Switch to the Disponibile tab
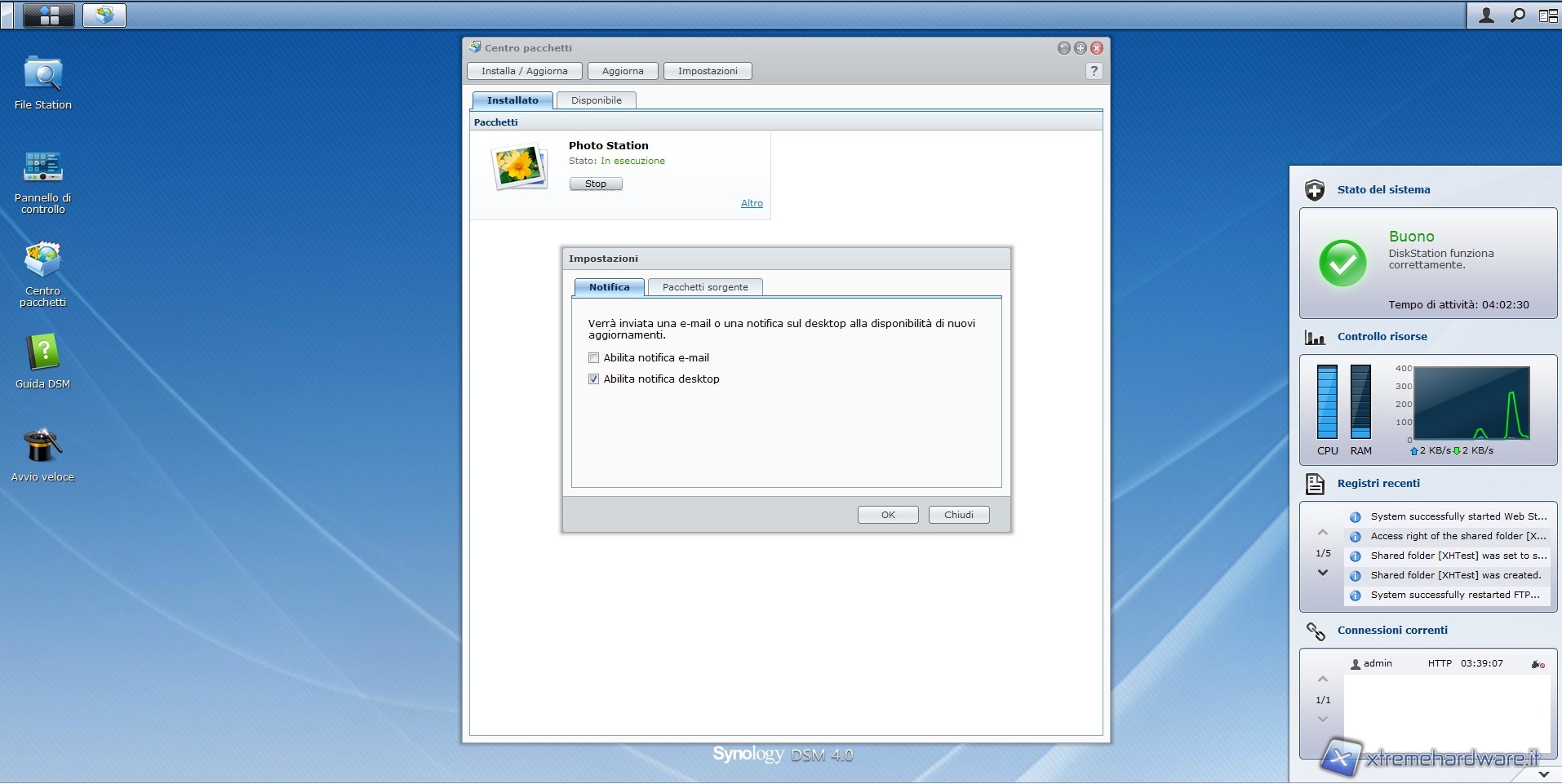 596,100
